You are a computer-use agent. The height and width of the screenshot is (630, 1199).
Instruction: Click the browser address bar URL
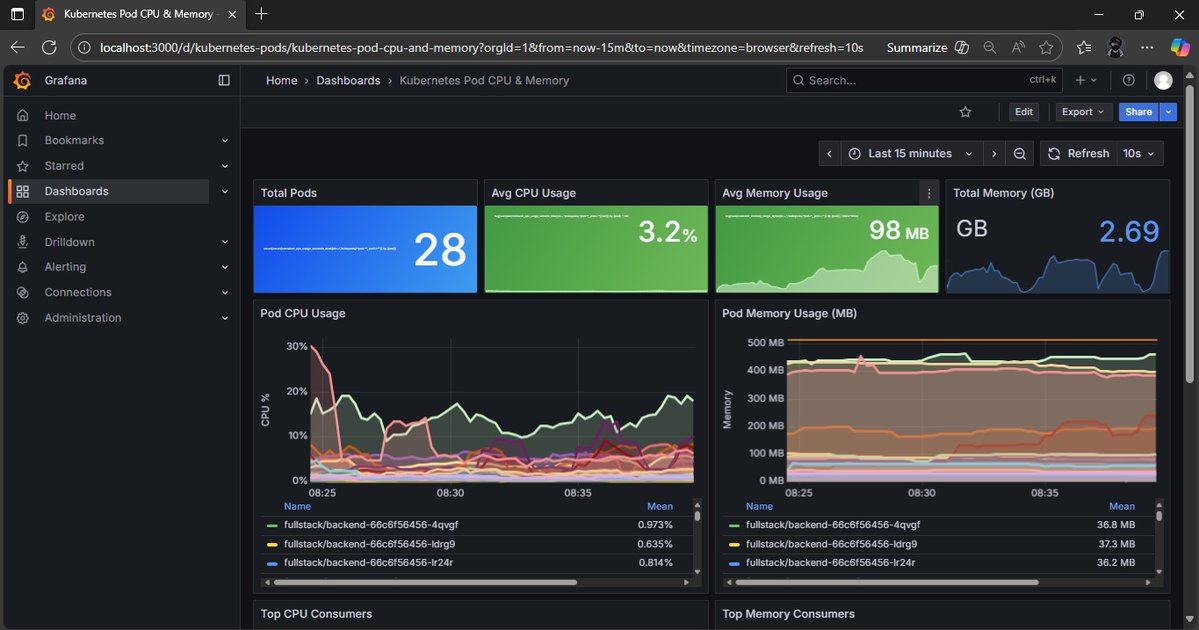click(482, 47)
